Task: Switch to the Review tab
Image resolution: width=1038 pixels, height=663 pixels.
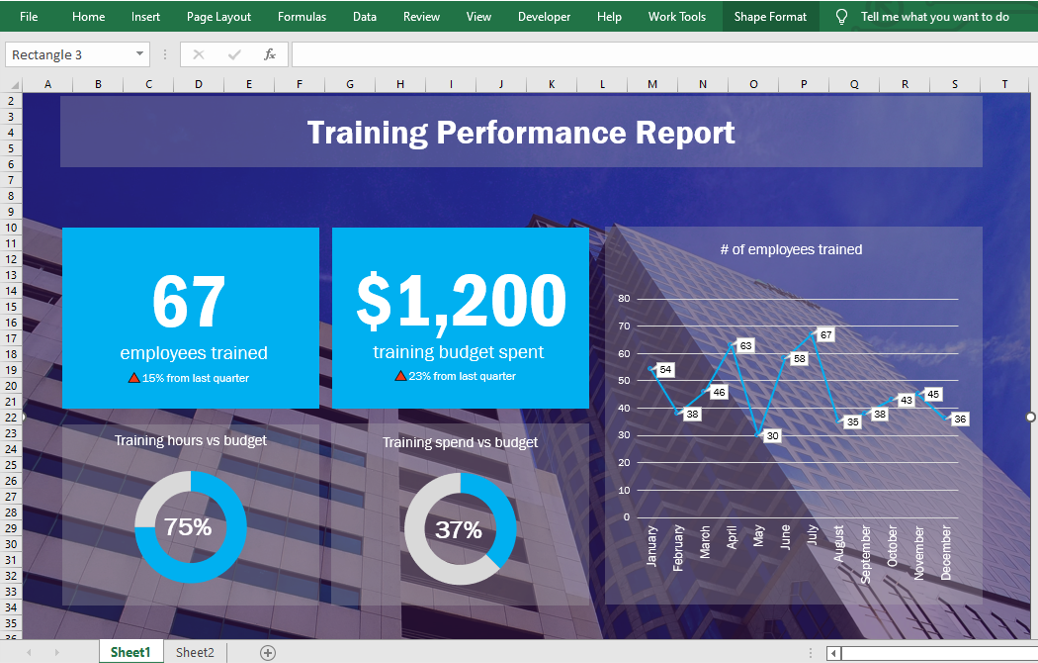Action: 421,17
